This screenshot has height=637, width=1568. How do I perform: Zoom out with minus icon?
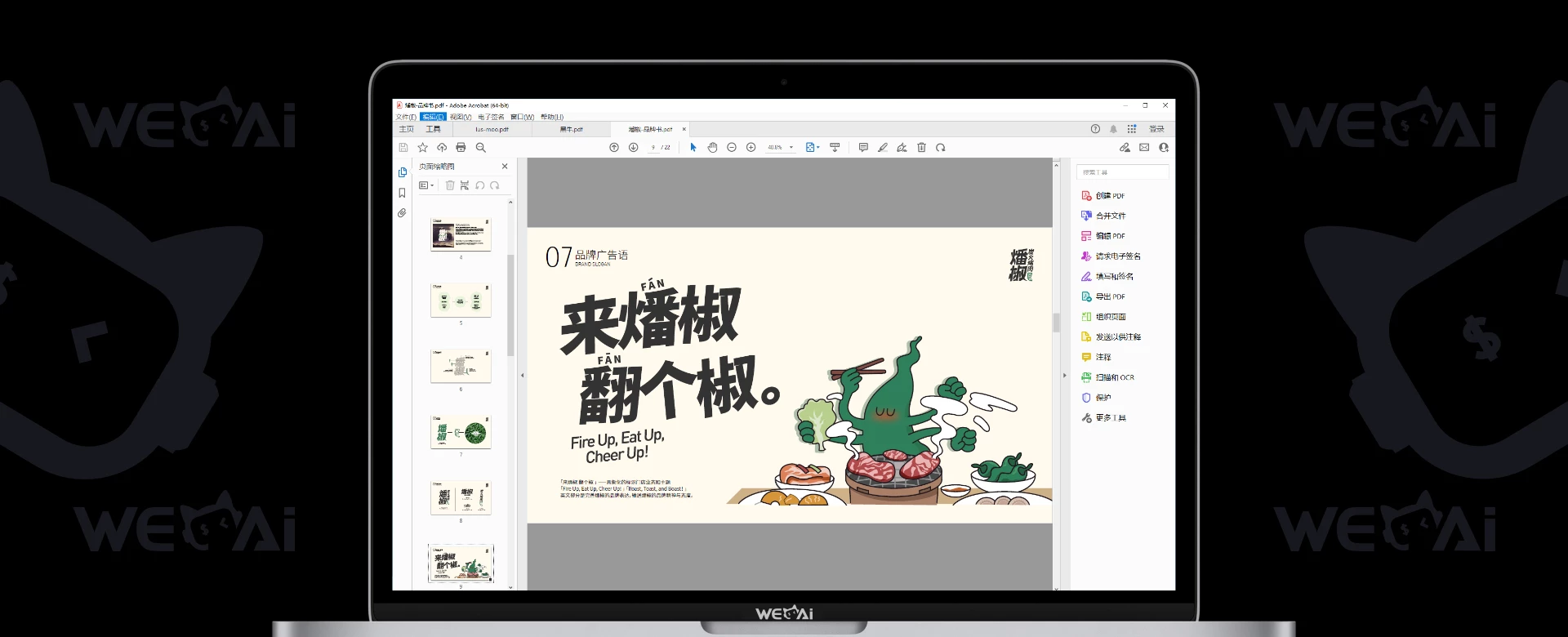(x=732, y=148)
